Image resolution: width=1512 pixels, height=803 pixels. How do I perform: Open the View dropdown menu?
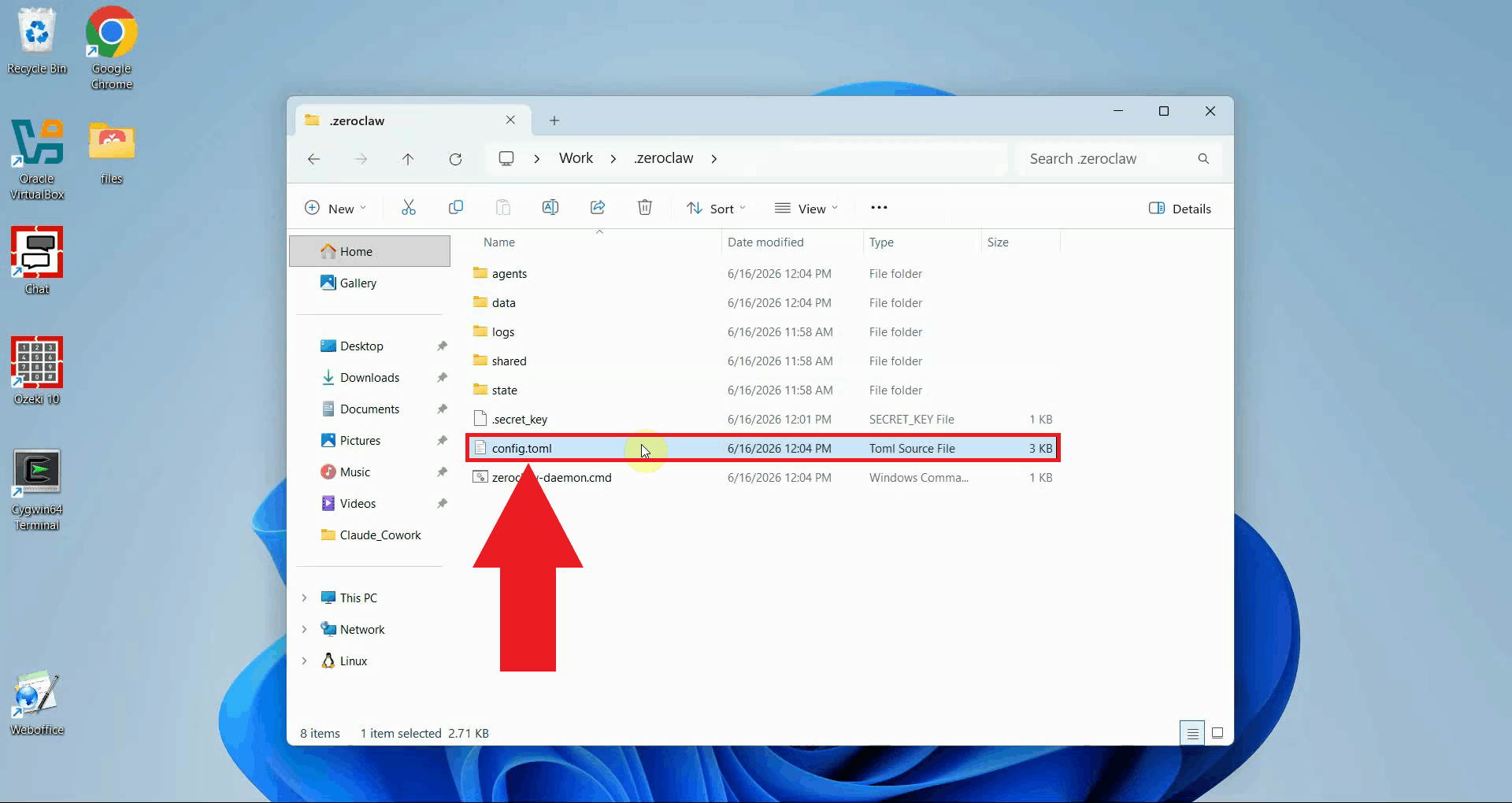[x=806, y=209]
